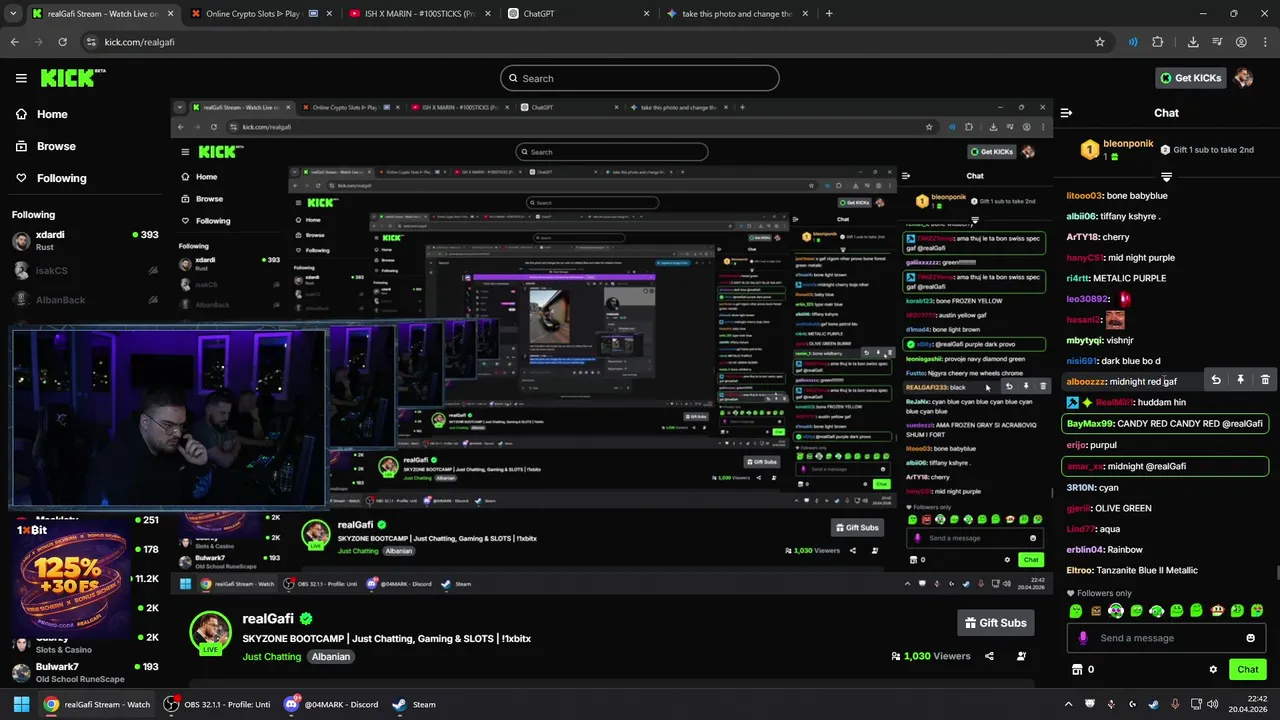Open the Kick hamburger sidebar menu
This screenshot has height=720, width=1280.
coord(21,78)
